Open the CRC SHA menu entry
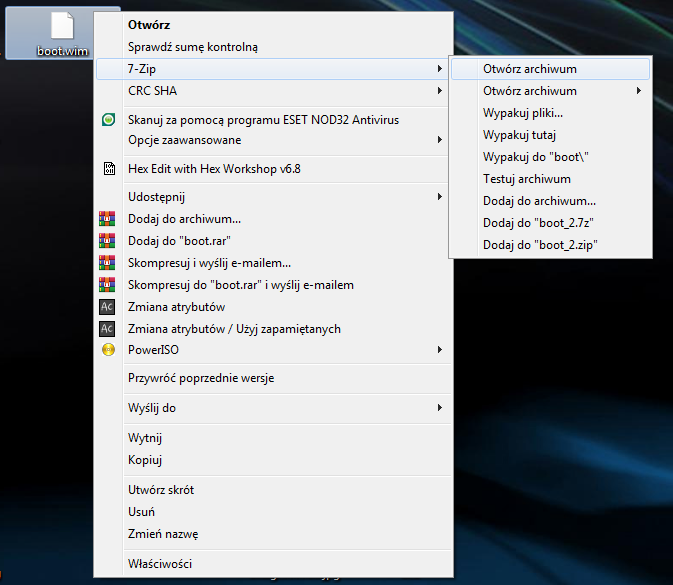673x585 pixels. [x=274, y=91]
